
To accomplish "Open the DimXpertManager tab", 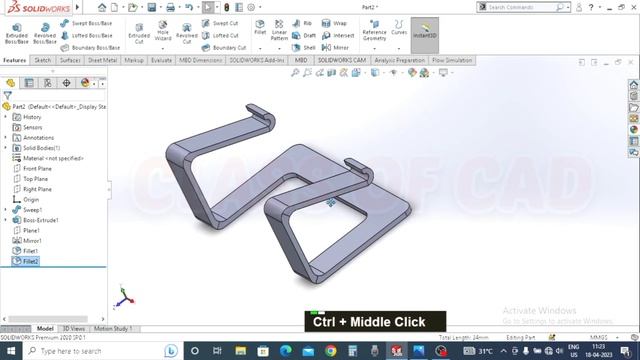I will coord(66,83).
